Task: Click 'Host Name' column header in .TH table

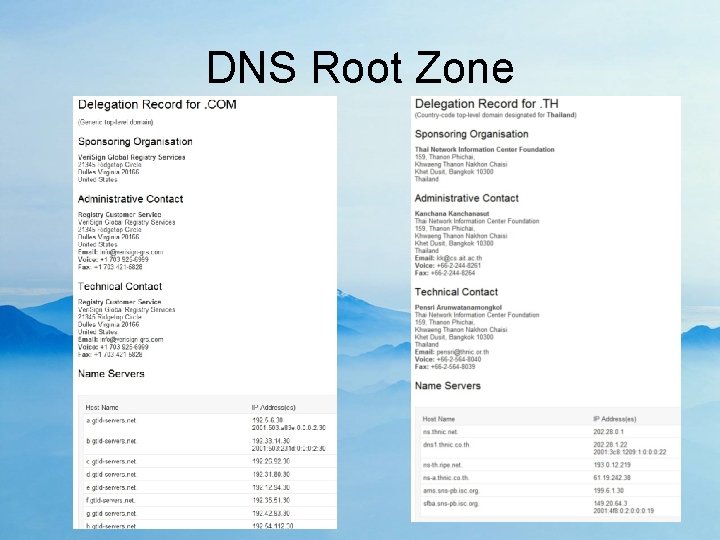Action: point(439,419)
